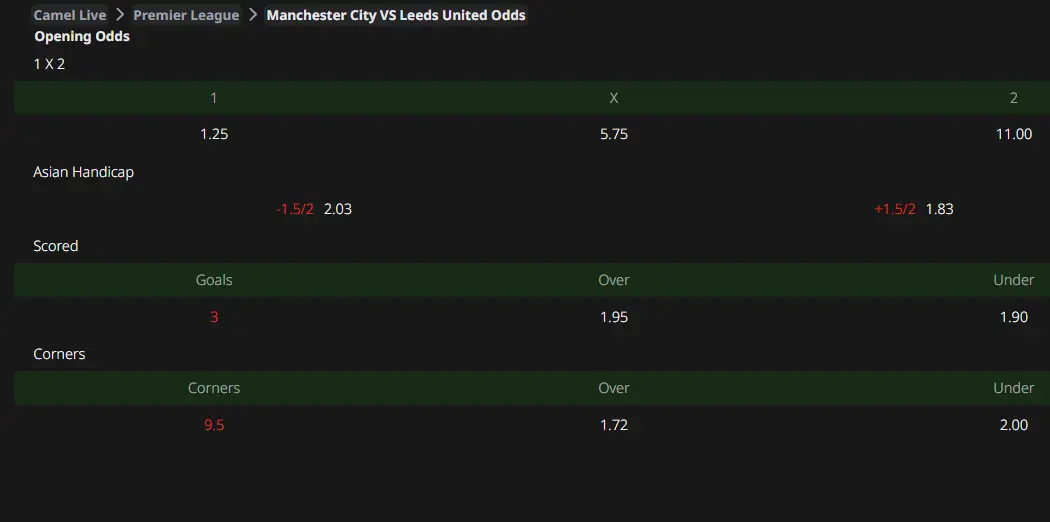Choose the goals Over odds 1.95
The width and height of the screenshot is (1050, 522).
(x=614, y=317)
